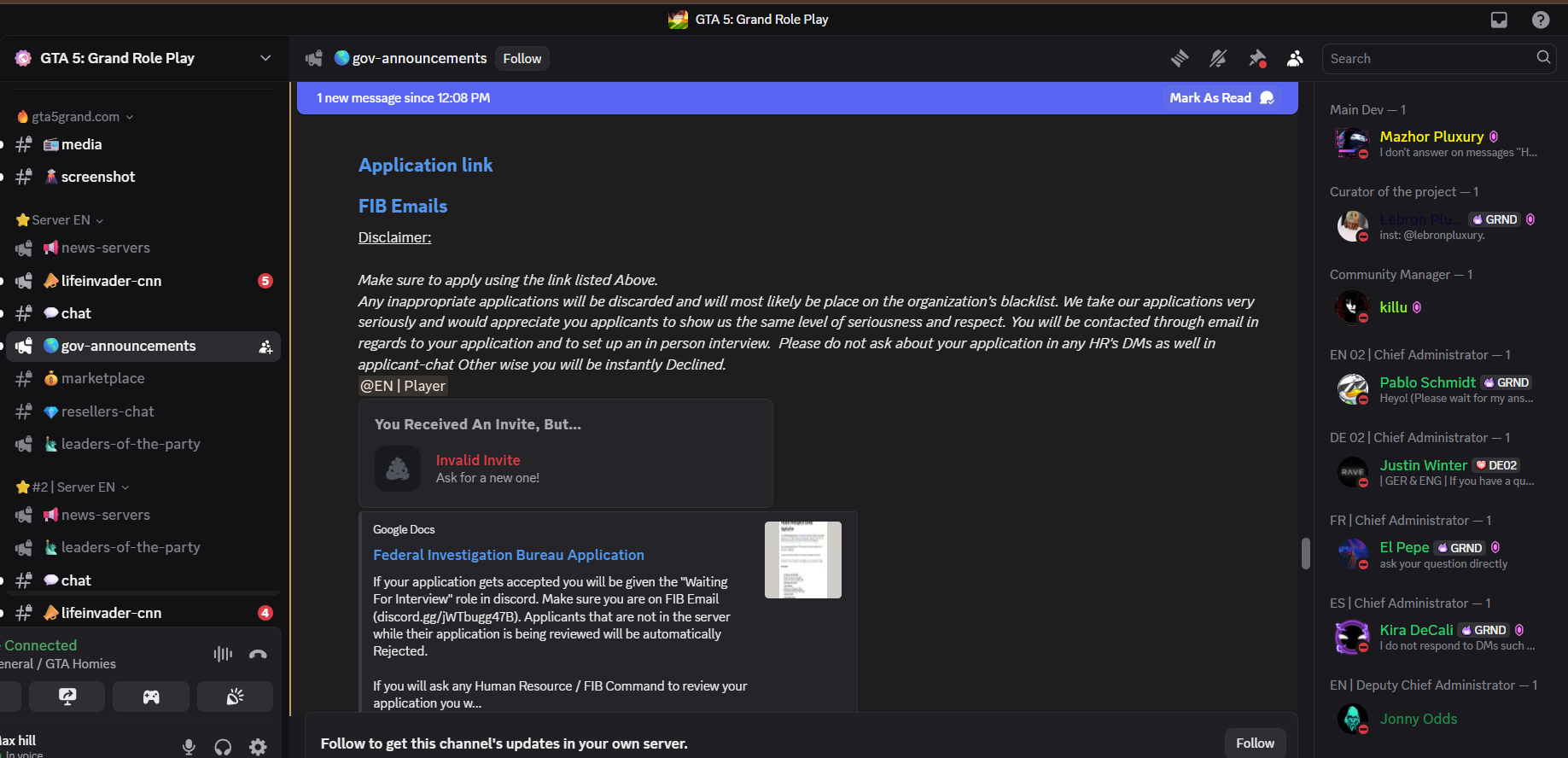Screen dimensions: 1568x758
Task: Collapse the #2 | Server EN category
Action: [73, 487]
